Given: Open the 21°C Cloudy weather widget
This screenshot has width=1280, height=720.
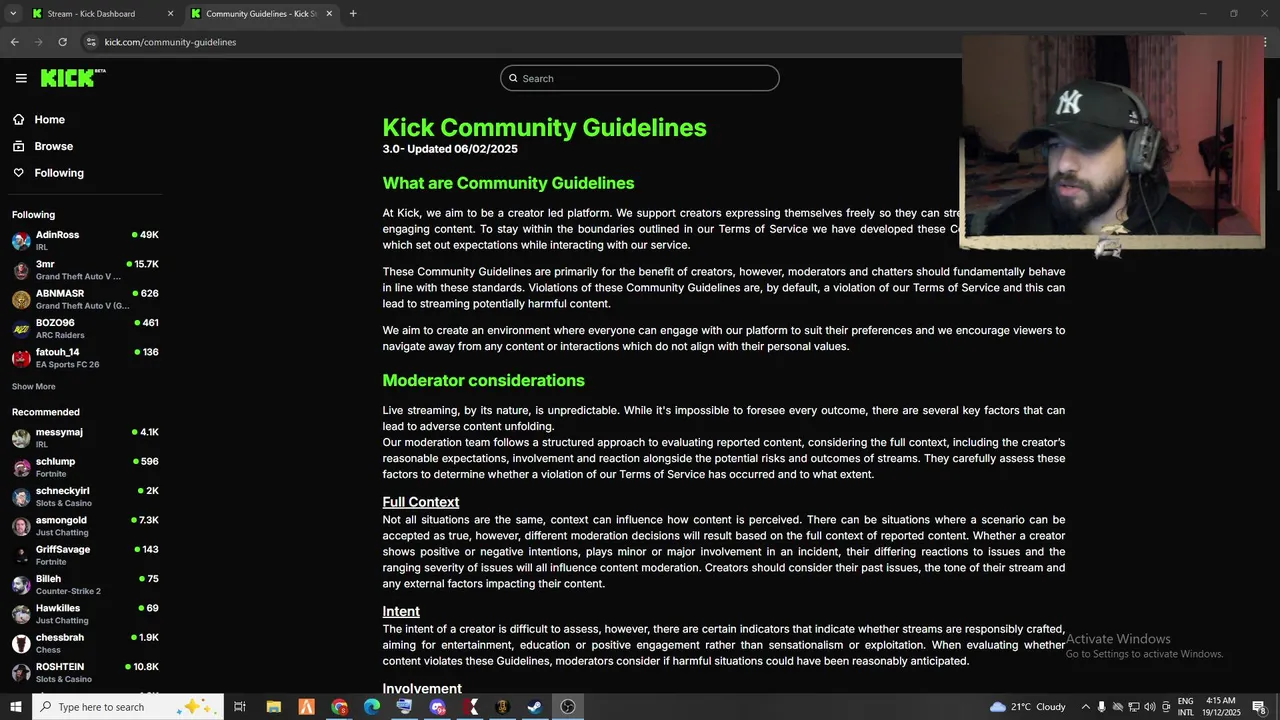Looking at the screenshot, I should (x=1028, y=707).
